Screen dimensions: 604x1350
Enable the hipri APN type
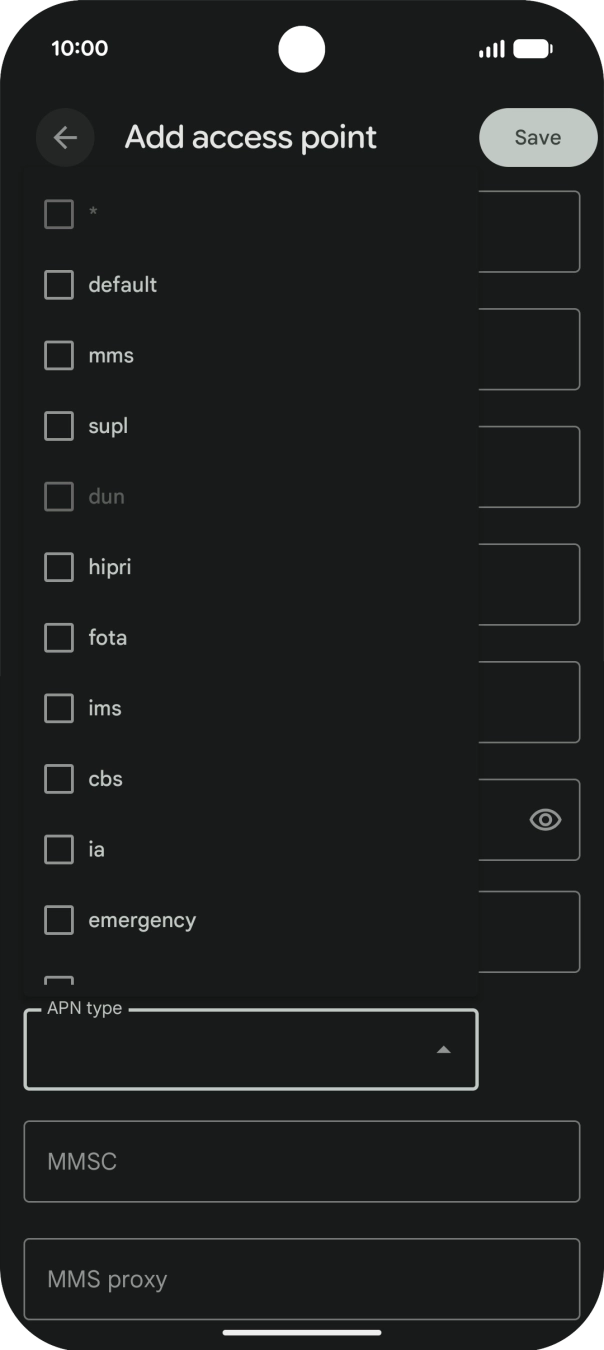pos(58,567)
